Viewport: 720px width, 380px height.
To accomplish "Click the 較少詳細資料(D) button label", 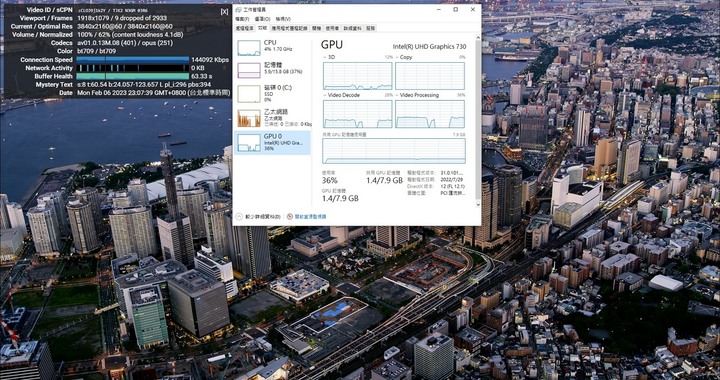I will [x=263, y=217].
